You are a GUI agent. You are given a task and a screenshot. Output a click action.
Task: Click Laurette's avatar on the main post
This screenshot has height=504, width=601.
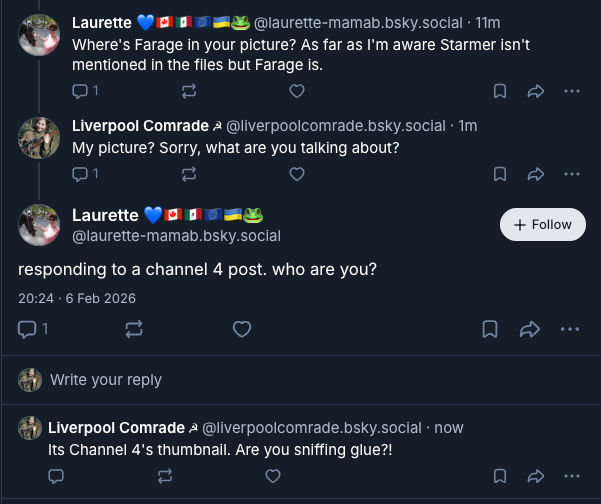click(x=39, y=225)
